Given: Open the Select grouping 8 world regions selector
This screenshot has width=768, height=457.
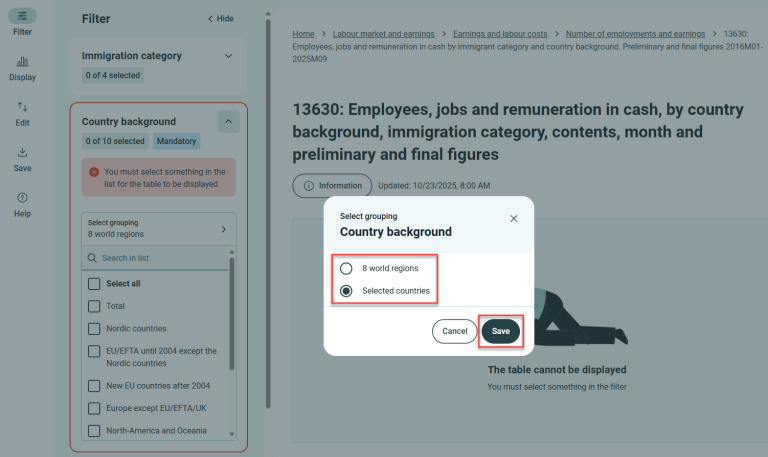Looking at the screenshot, I should 159,229.
